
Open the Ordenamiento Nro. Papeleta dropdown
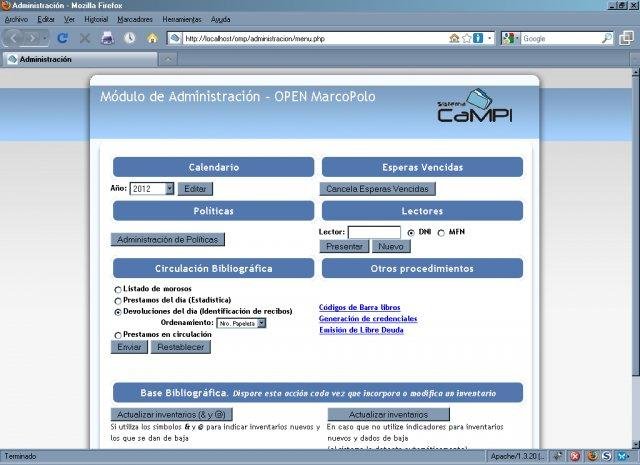pyautogui.click(x=241, y=323)
